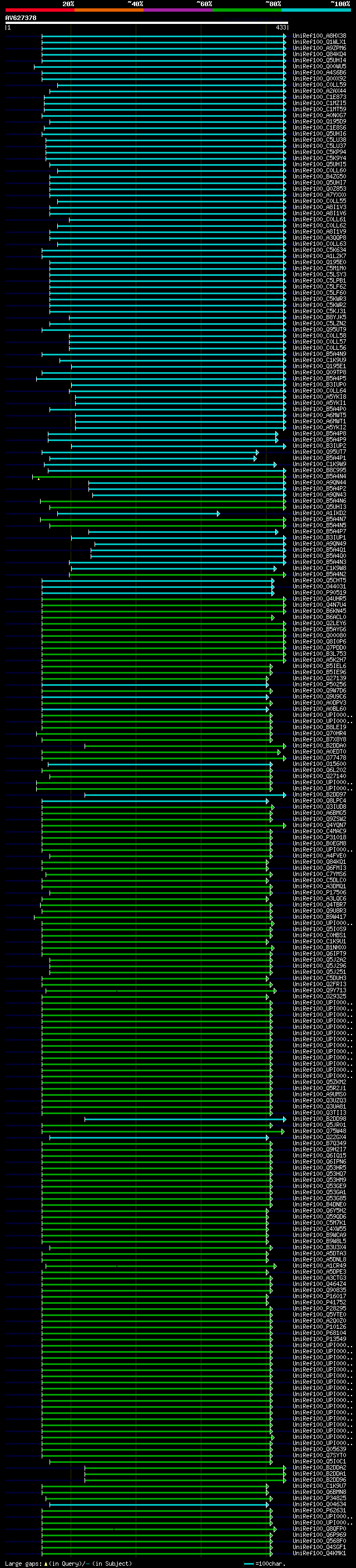Select the UniRef100_C5K634 label
Screen dimensions: 356x1568
(x=319, y=250)
